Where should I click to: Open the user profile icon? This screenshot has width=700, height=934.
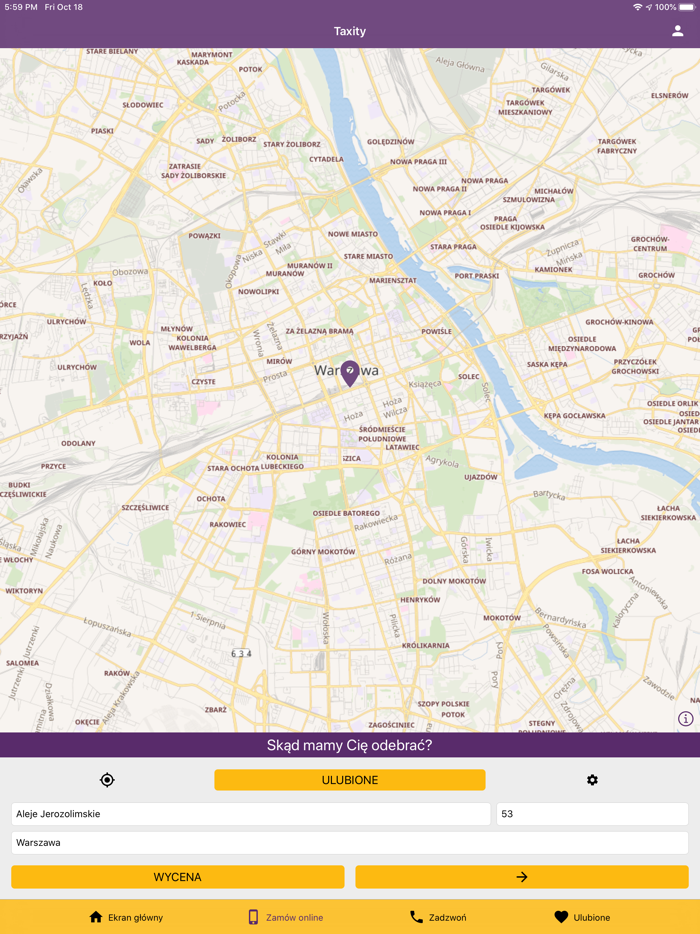[x=677, y=31]
